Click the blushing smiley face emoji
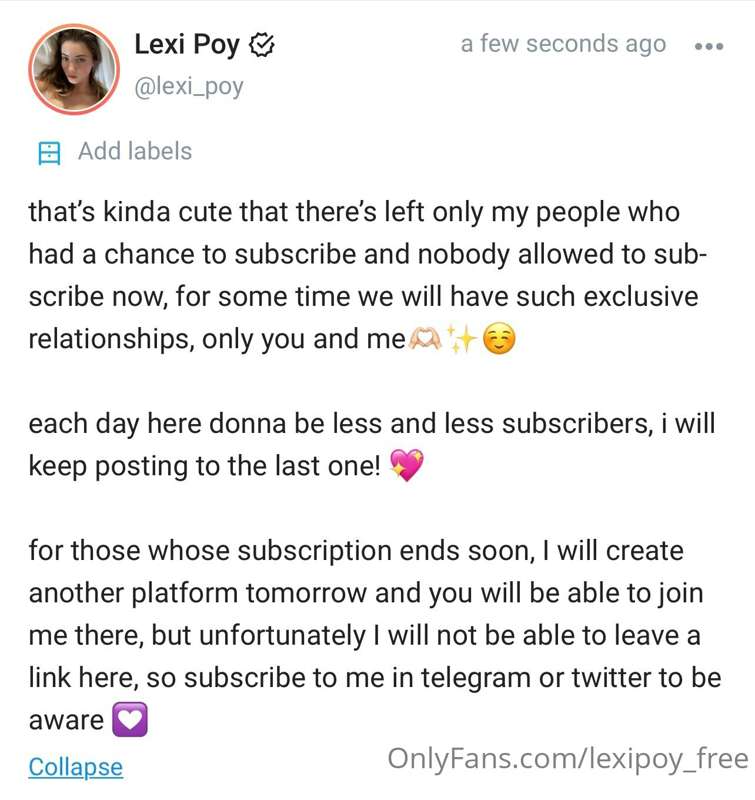This screenshot has width=755, height=800. [499, 340]
